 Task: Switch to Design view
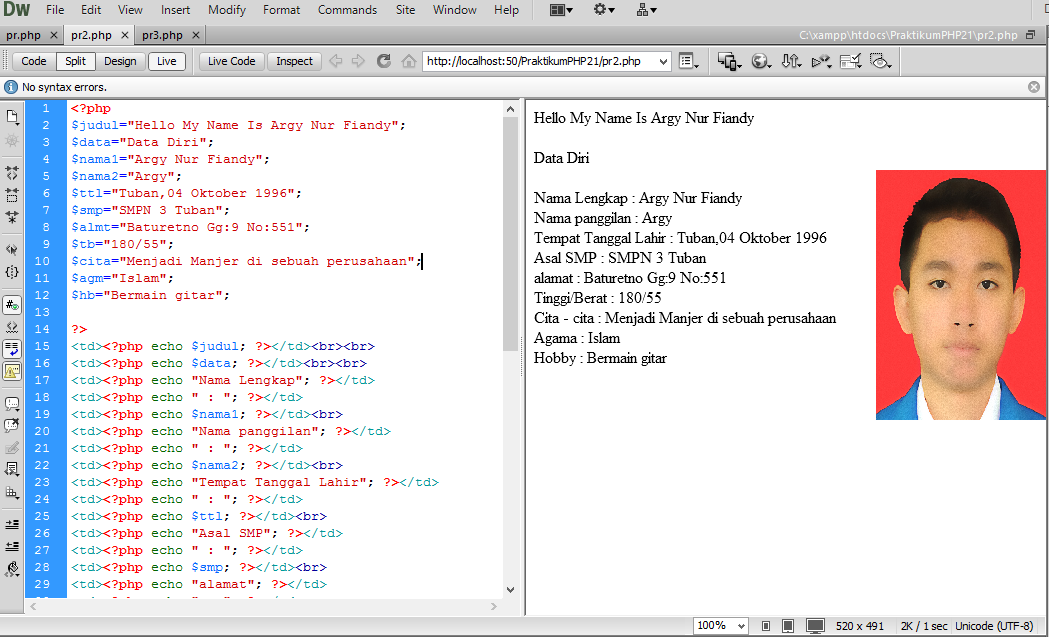120,61
